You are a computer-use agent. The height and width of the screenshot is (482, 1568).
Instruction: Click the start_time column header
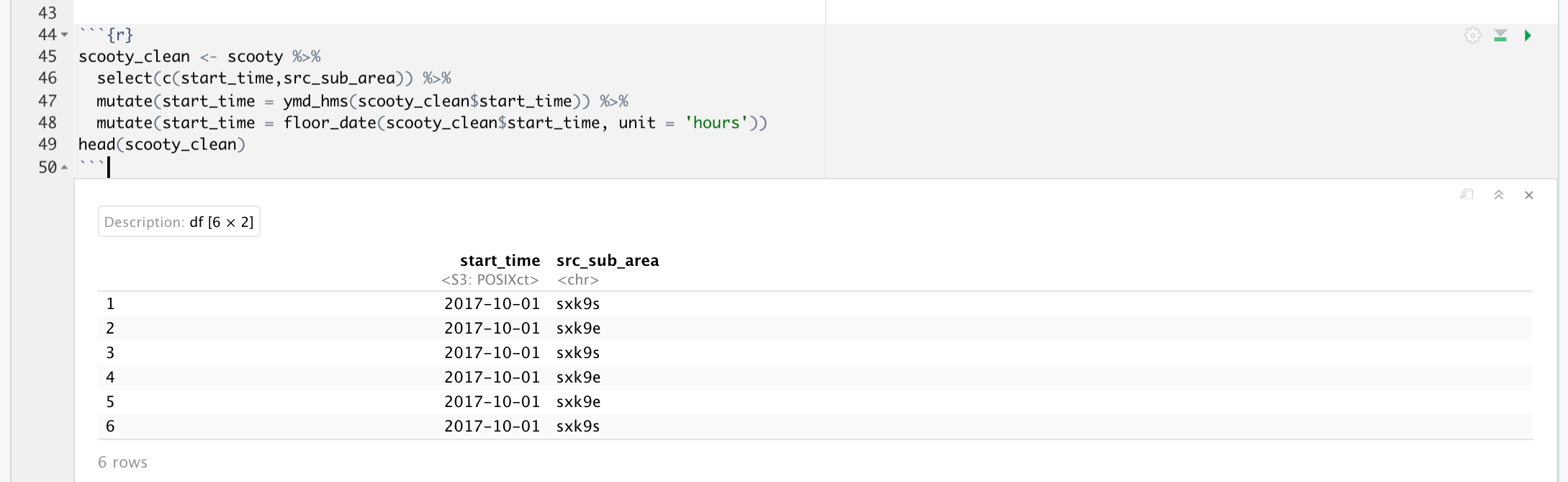pyautogui.click(x=501, y=260)
